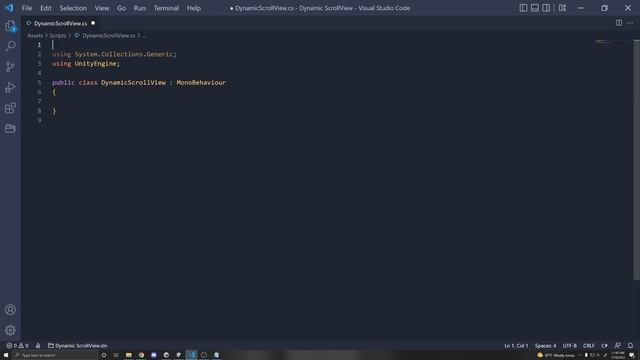Open the notifications bell
640x360 pixels.
630,345
